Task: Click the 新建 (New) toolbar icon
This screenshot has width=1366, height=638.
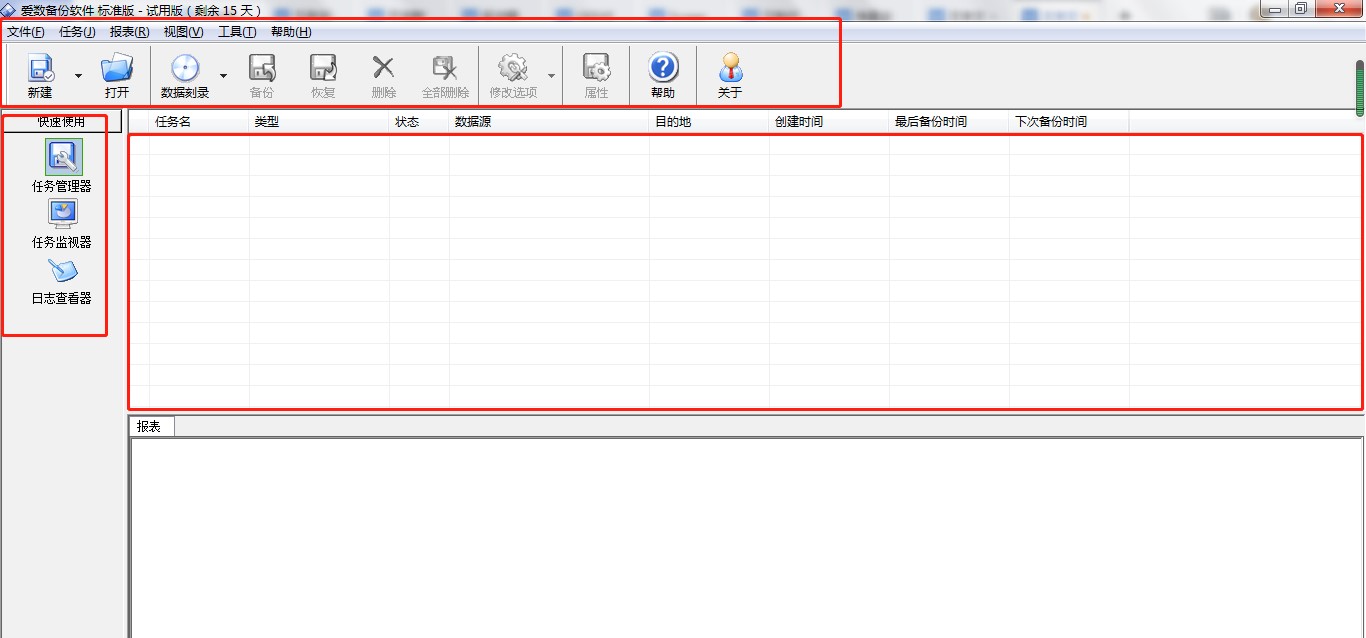Action: pos(40,68)
